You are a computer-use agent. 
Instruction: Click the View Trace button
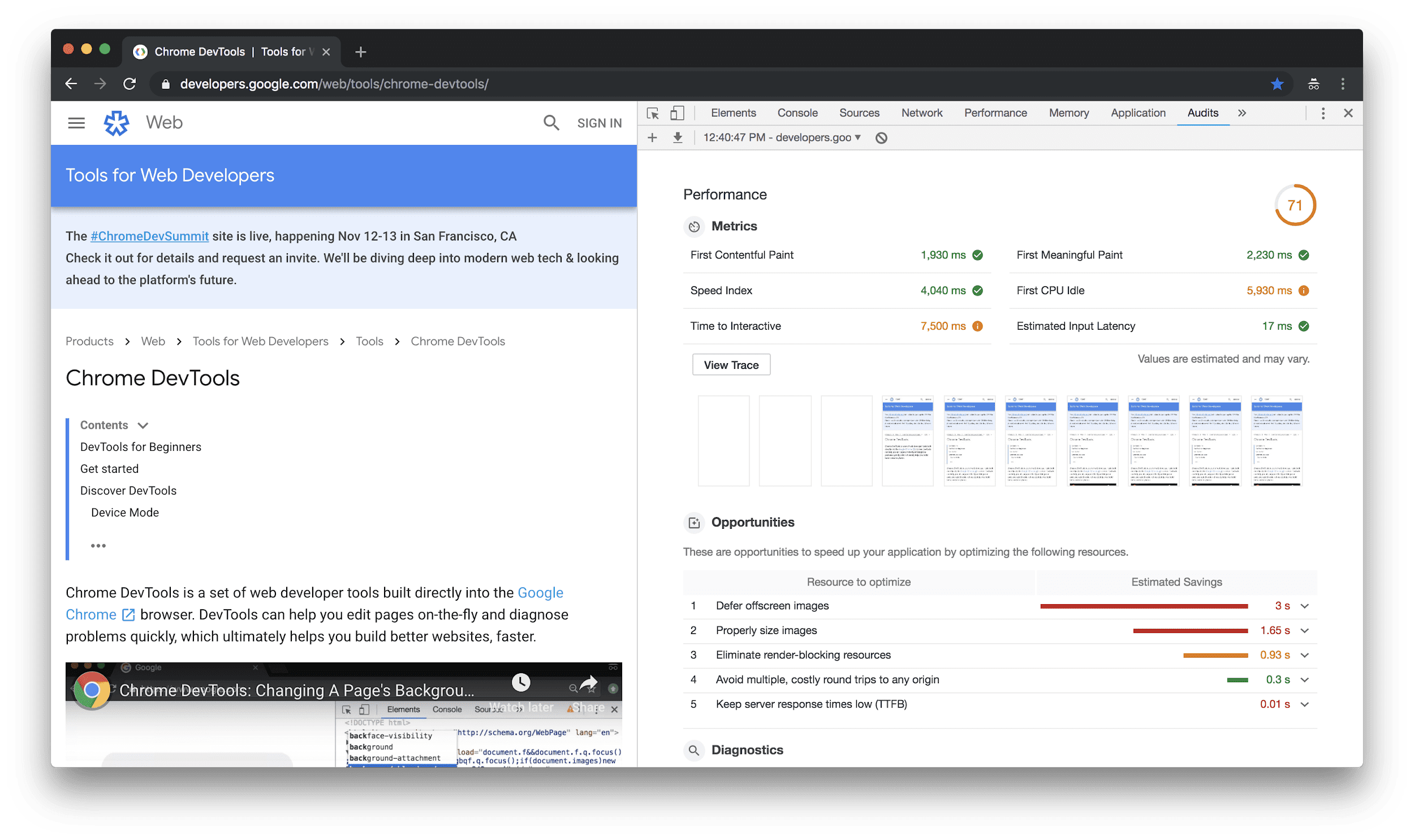pos(730,364)
